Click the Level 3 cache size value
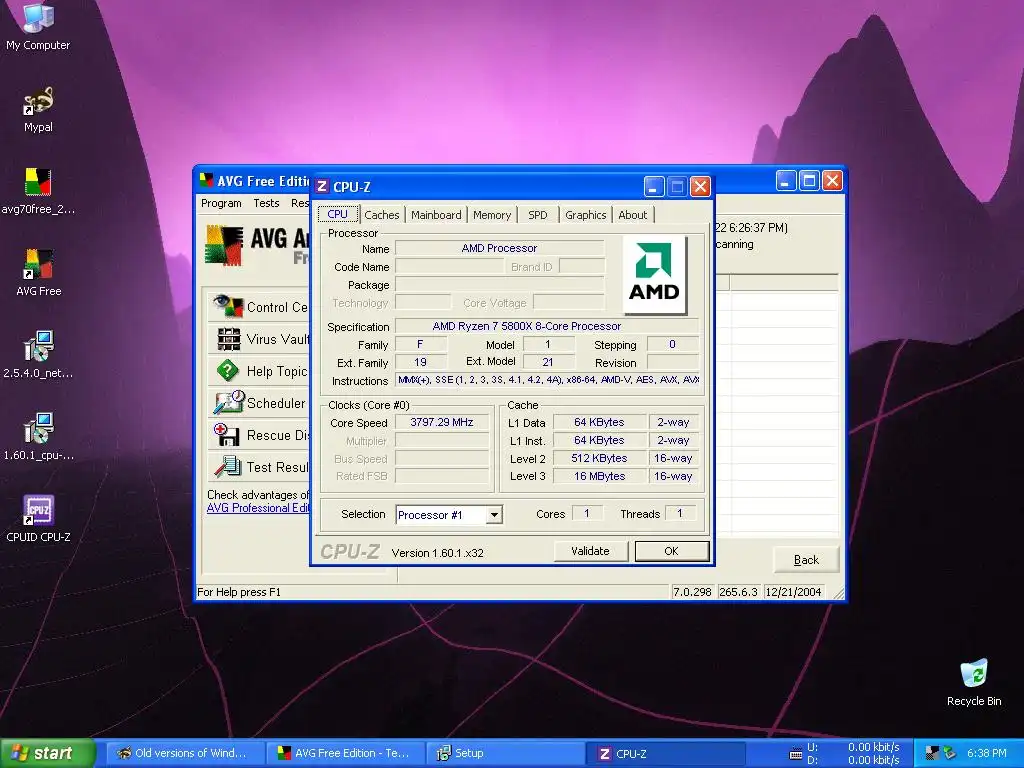This screenshot has width=1024, height=768. point(600,476)
